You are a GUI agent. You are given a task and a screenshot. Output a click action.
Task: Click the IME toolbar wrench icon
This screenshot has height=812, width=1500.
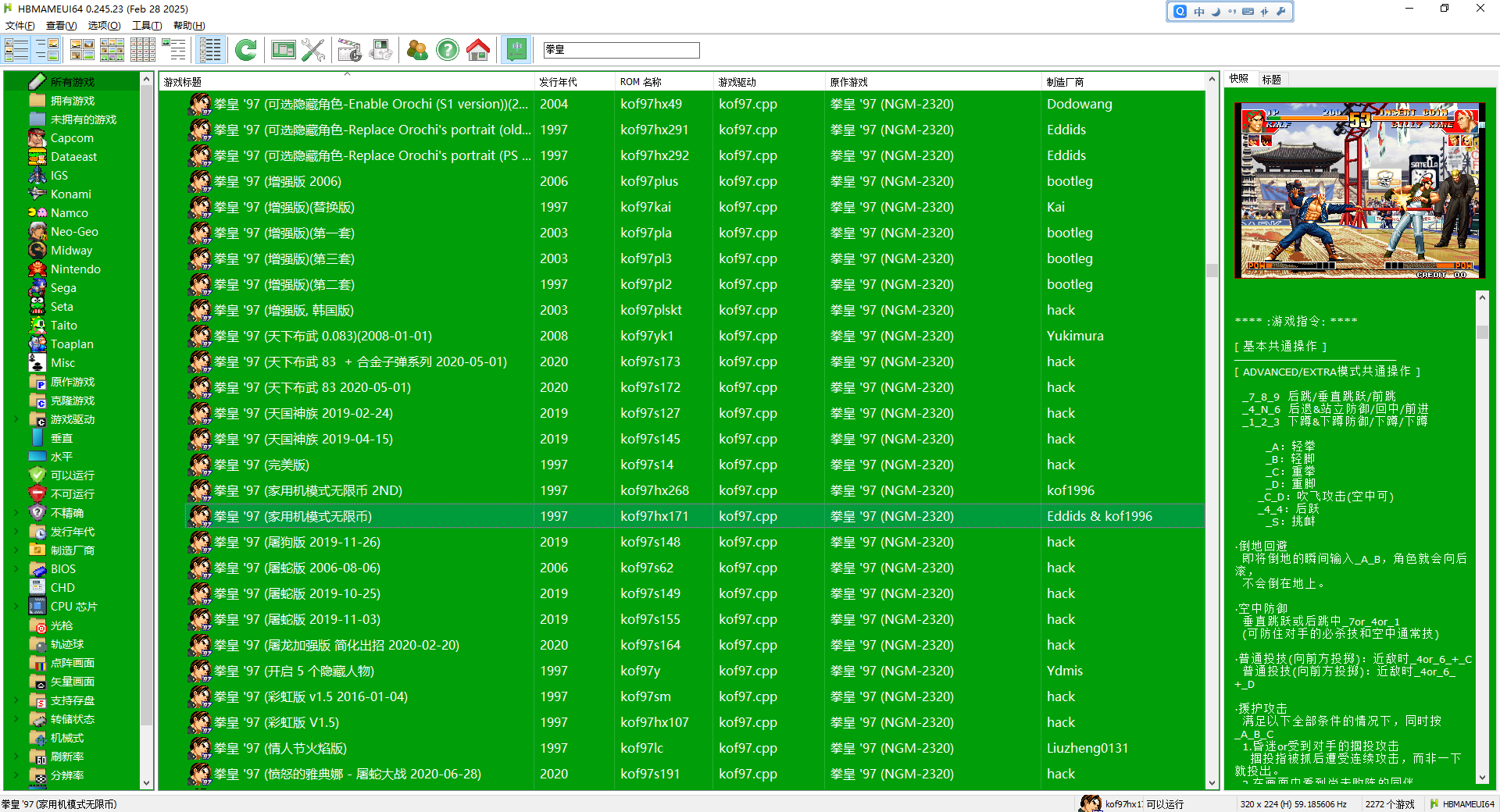[x=1280, y=12]
